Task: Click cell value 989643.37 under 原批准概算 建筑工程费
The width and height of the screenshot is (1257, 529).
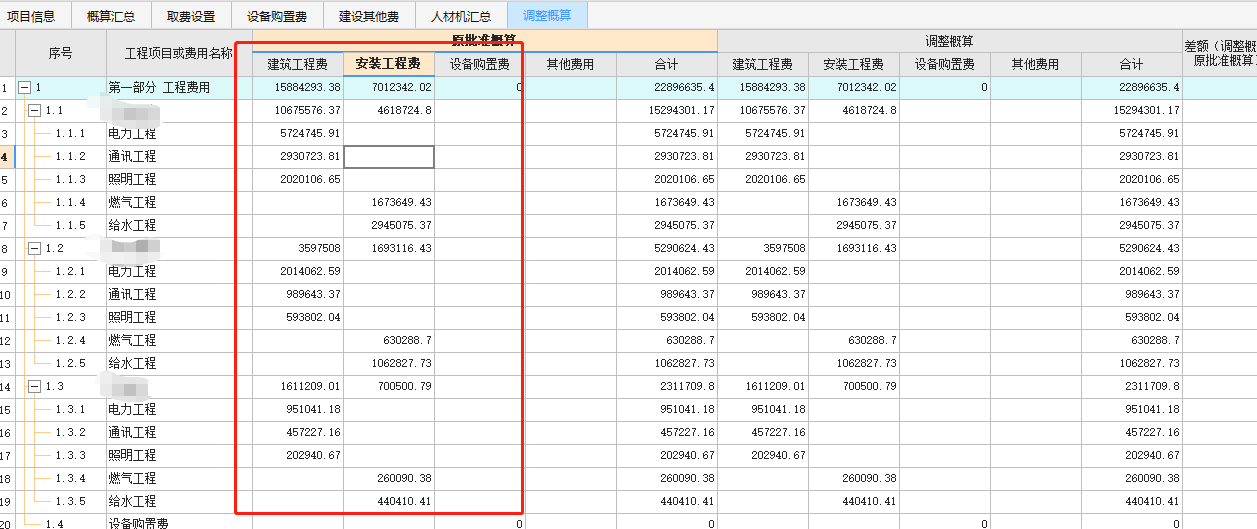Action: pyautogui.click(x=314, y=295)
